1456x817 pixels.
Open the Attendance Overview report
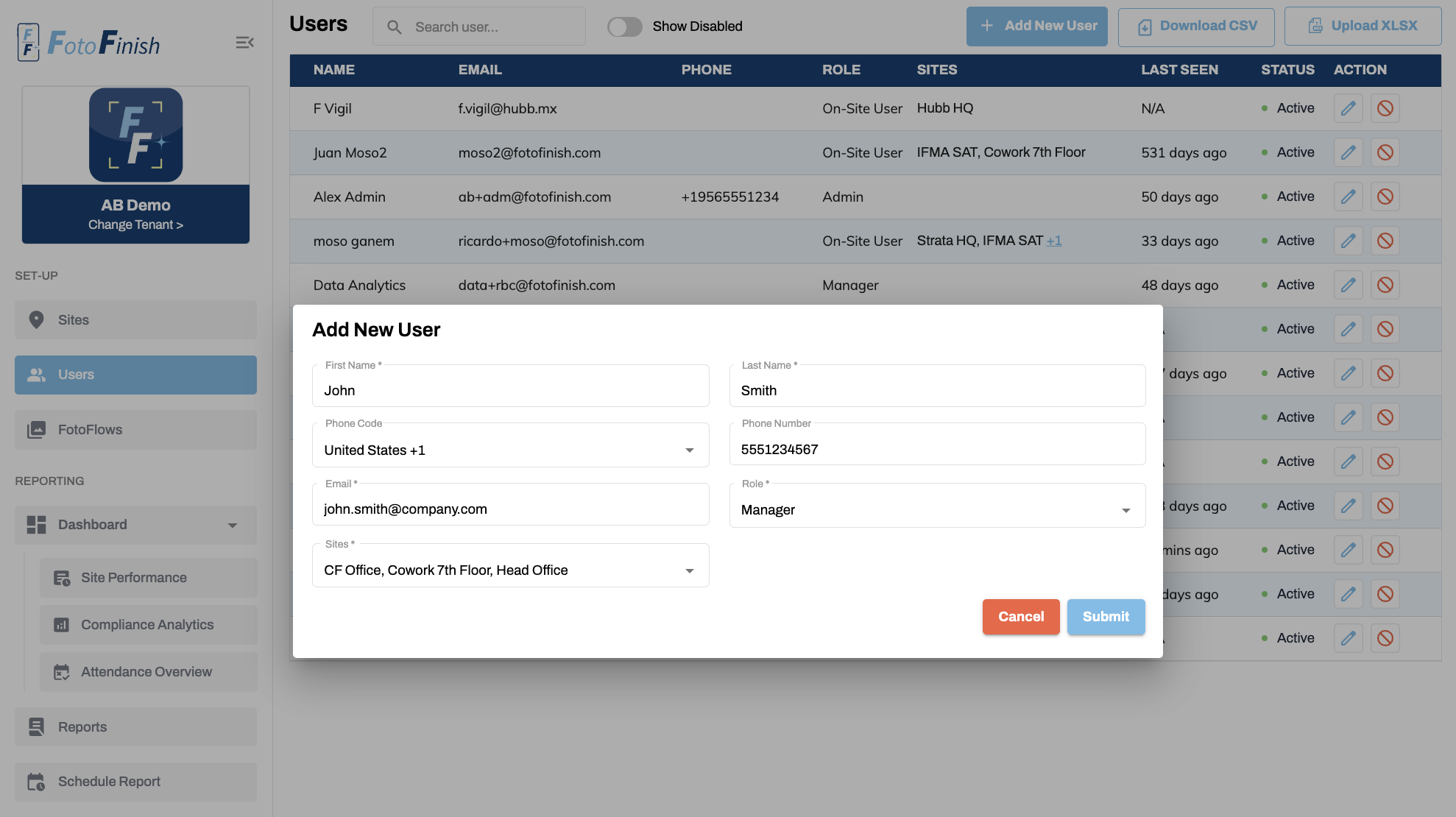[146, 671]
